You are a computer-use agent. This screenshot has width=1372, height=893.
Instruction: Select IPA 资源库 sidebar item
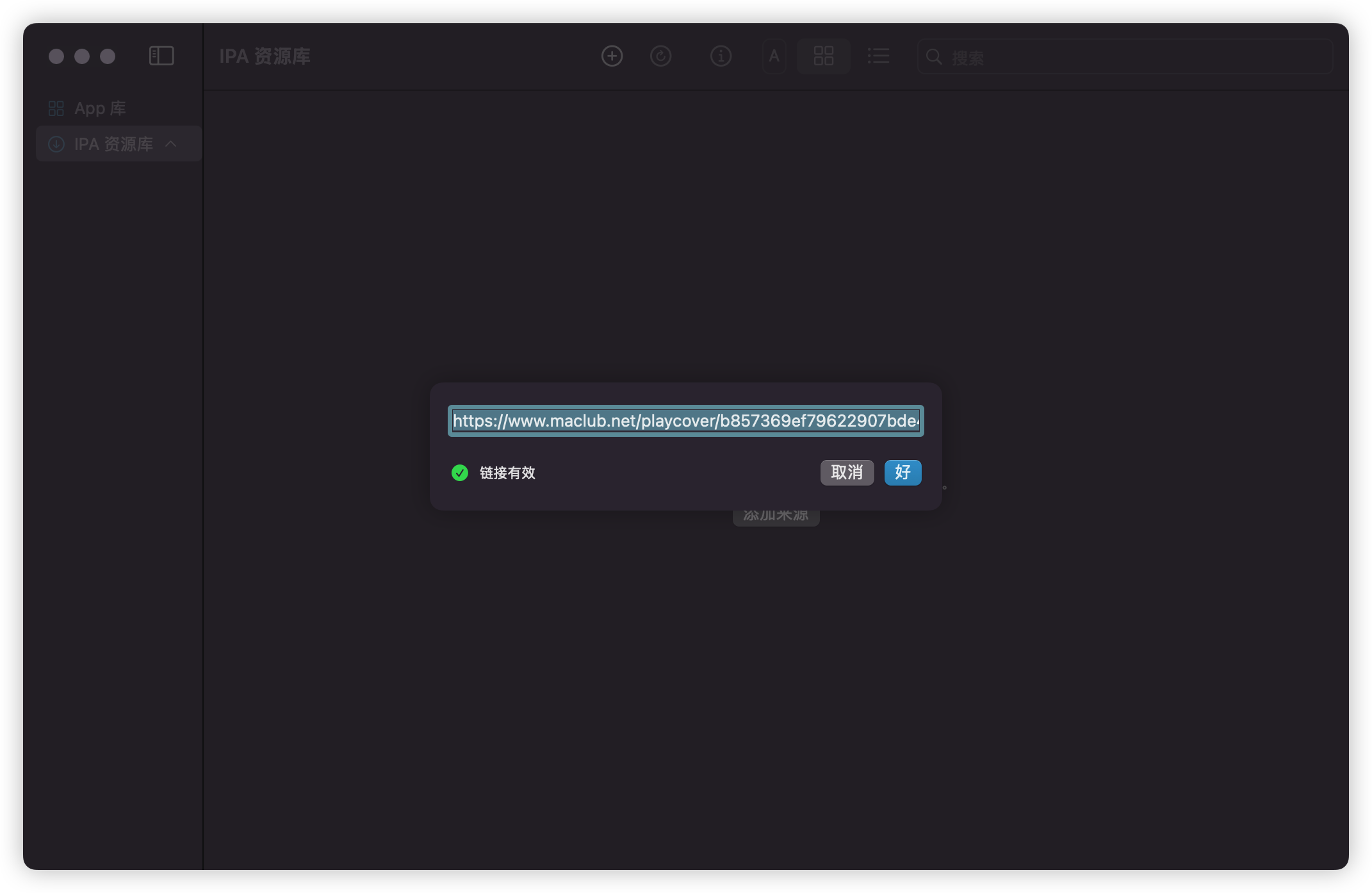coord(113,144)
